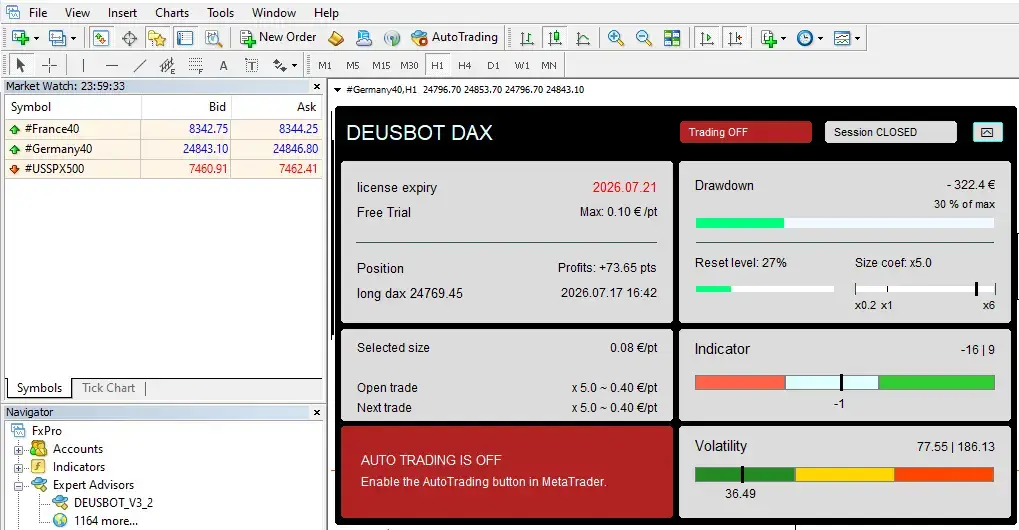Collapse the Expert Advisors node
Screen dimensions: 1019x530
(x=18, y=485)
